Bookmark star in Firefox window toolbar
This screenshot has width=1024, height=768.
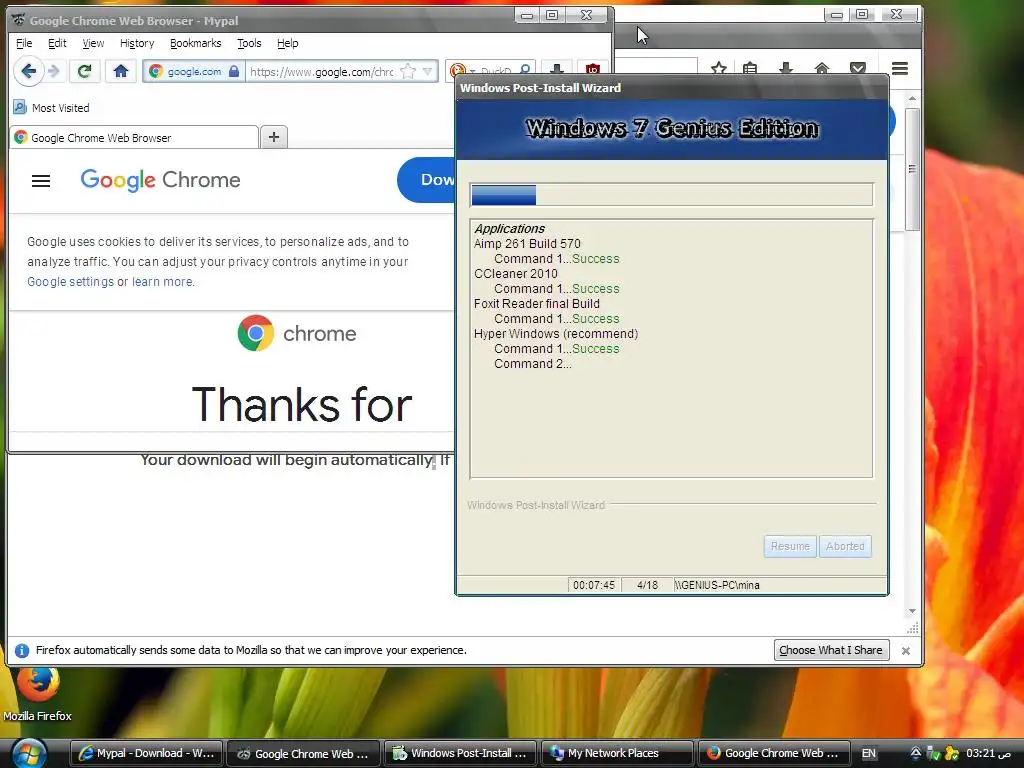(718, 69)
